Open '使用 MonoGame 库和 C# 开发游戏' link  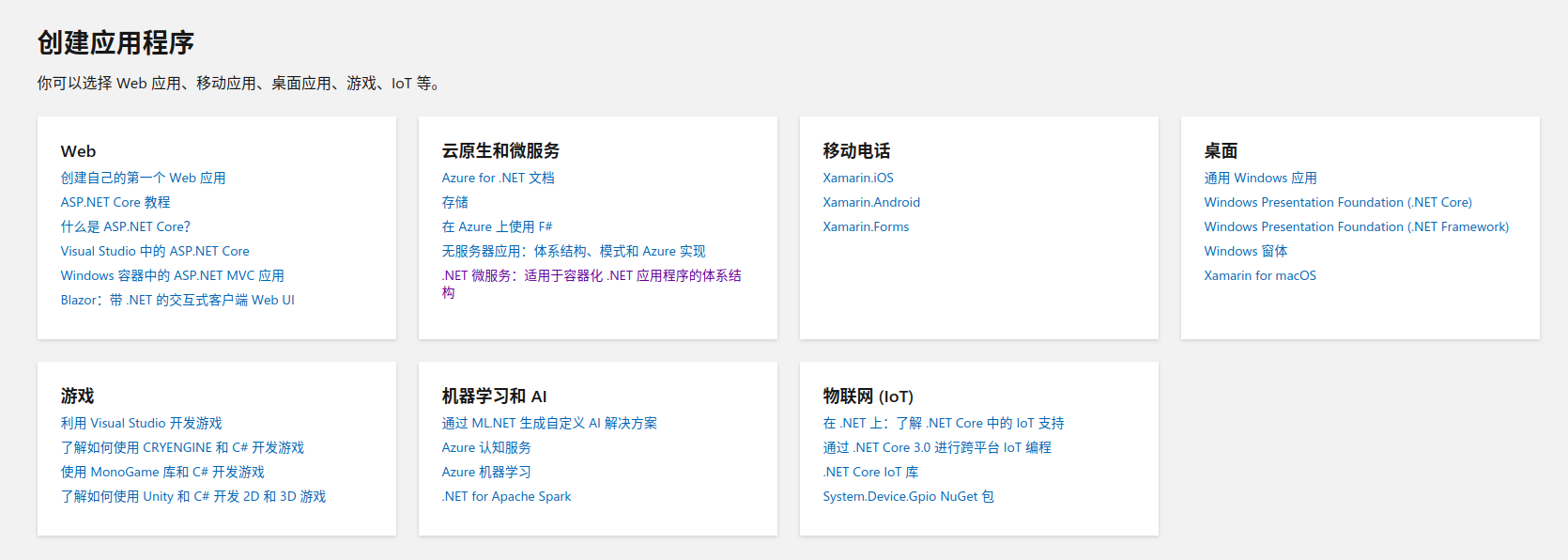click(162, 472)
